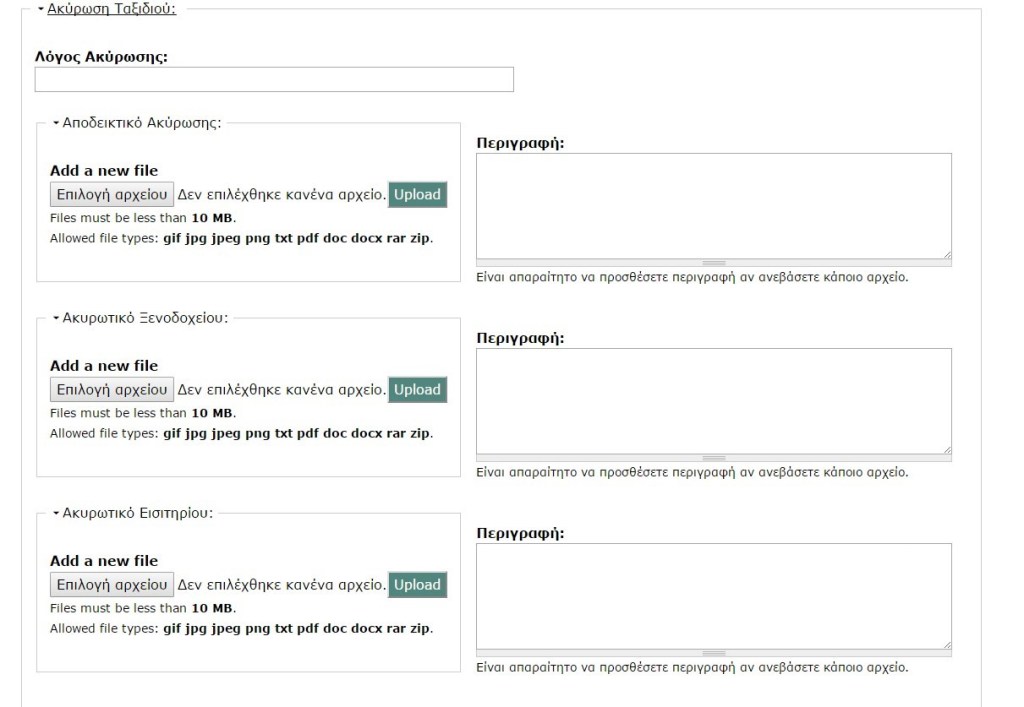Viewport: 1024px width, 707px height.
Task: Grab the resize bar under the second Περιγραφή box
Action: pyautogui.click(x=713, y=458)
